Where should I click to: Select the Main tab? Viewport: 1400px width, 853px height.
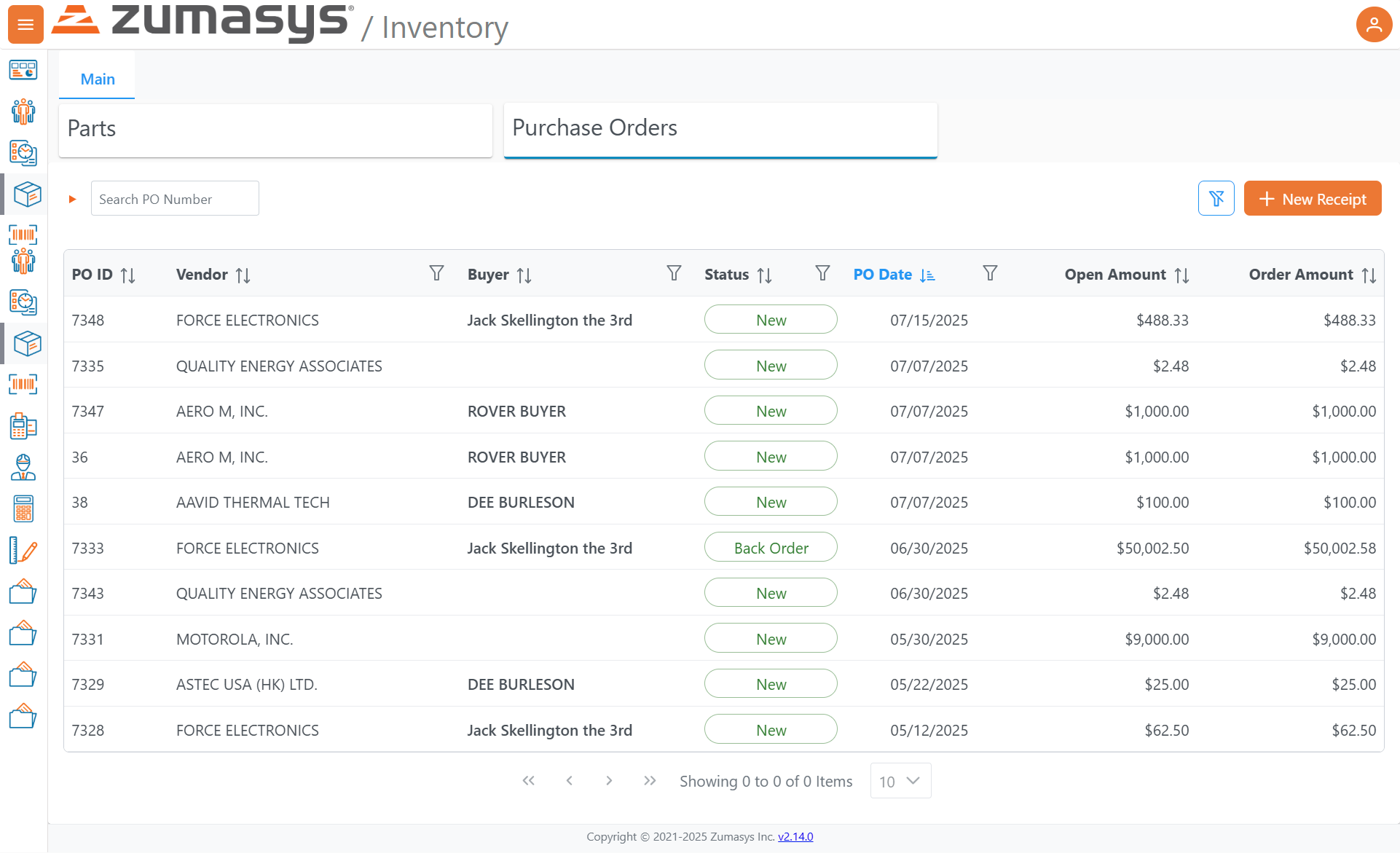[x=97, y=78]
